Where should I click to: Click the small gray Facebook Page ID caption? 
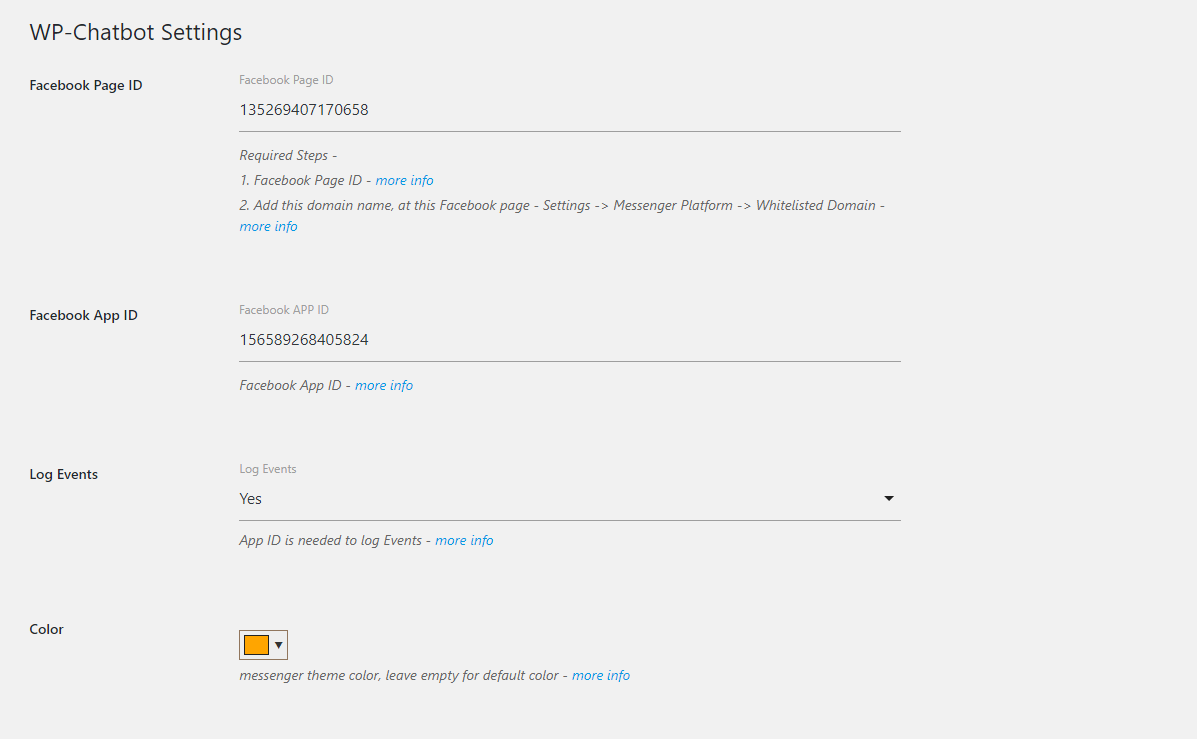tap(286, 80)
